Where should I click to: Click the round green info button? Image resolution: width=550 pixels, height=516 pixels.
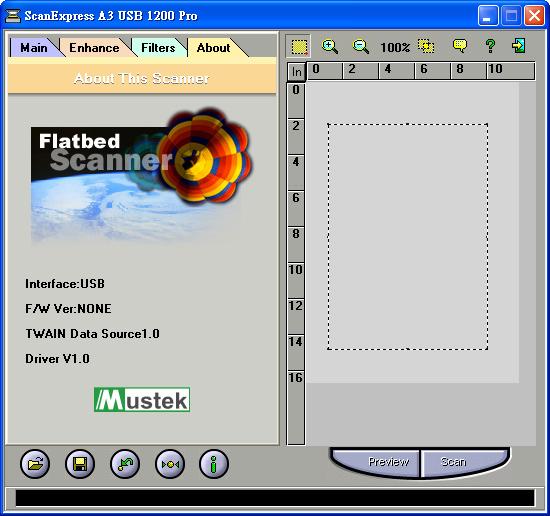coord(214,464)
